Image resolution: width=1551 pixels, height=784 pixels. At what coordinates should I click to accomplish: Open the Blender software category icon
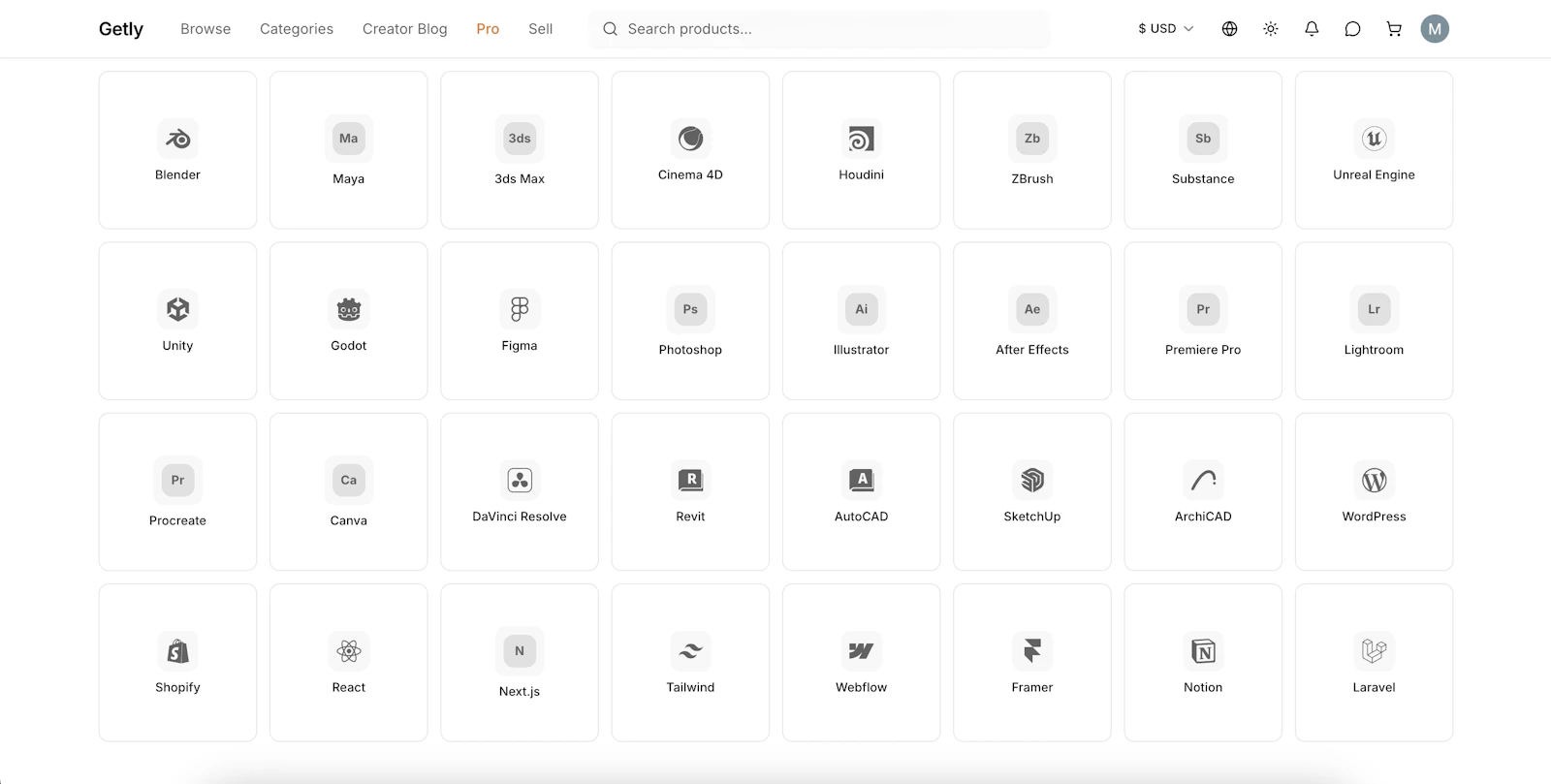tap(177, 139)
